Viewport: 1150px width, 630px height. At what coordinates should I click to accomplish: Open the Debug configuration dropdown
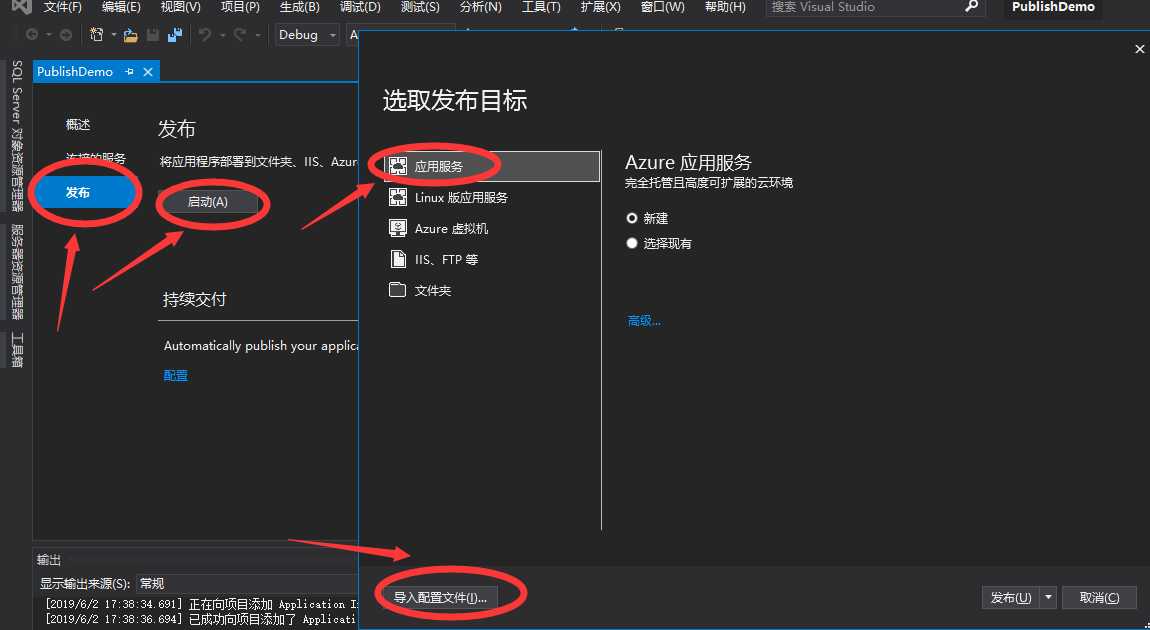307,34
